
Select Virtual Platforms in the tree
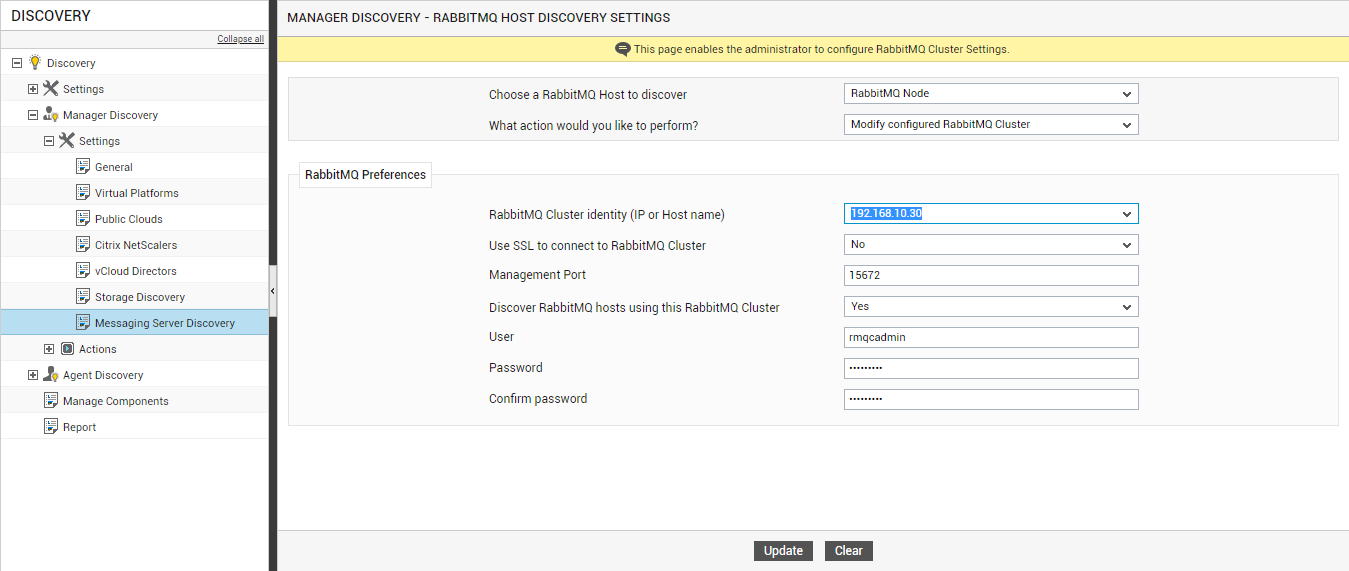[x=137, y=193]
